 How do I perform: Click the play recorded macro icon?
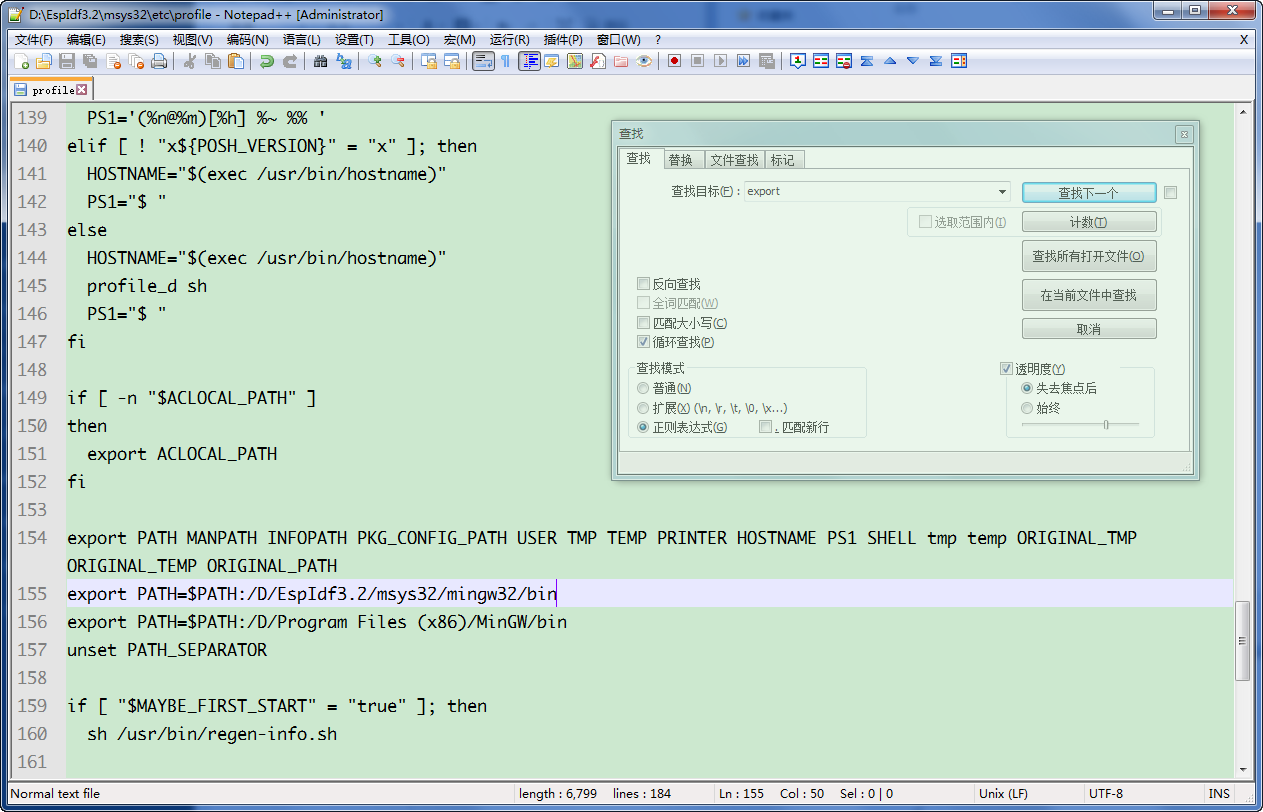[x=720, y=61]
